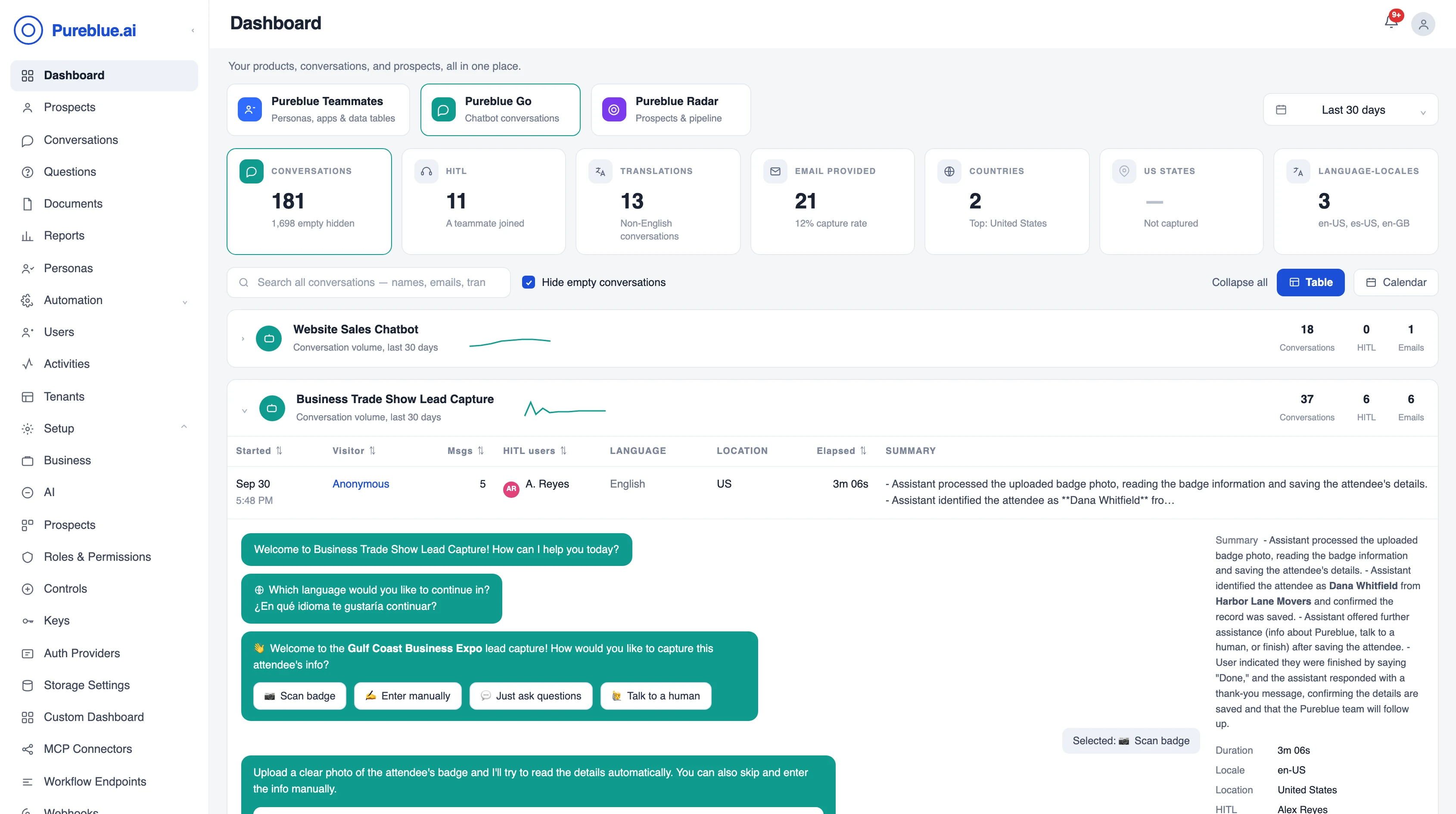The width and height of the screenshot is (1456, 814).
Task: Open the notifications bell
Action: click(1391, 22)
